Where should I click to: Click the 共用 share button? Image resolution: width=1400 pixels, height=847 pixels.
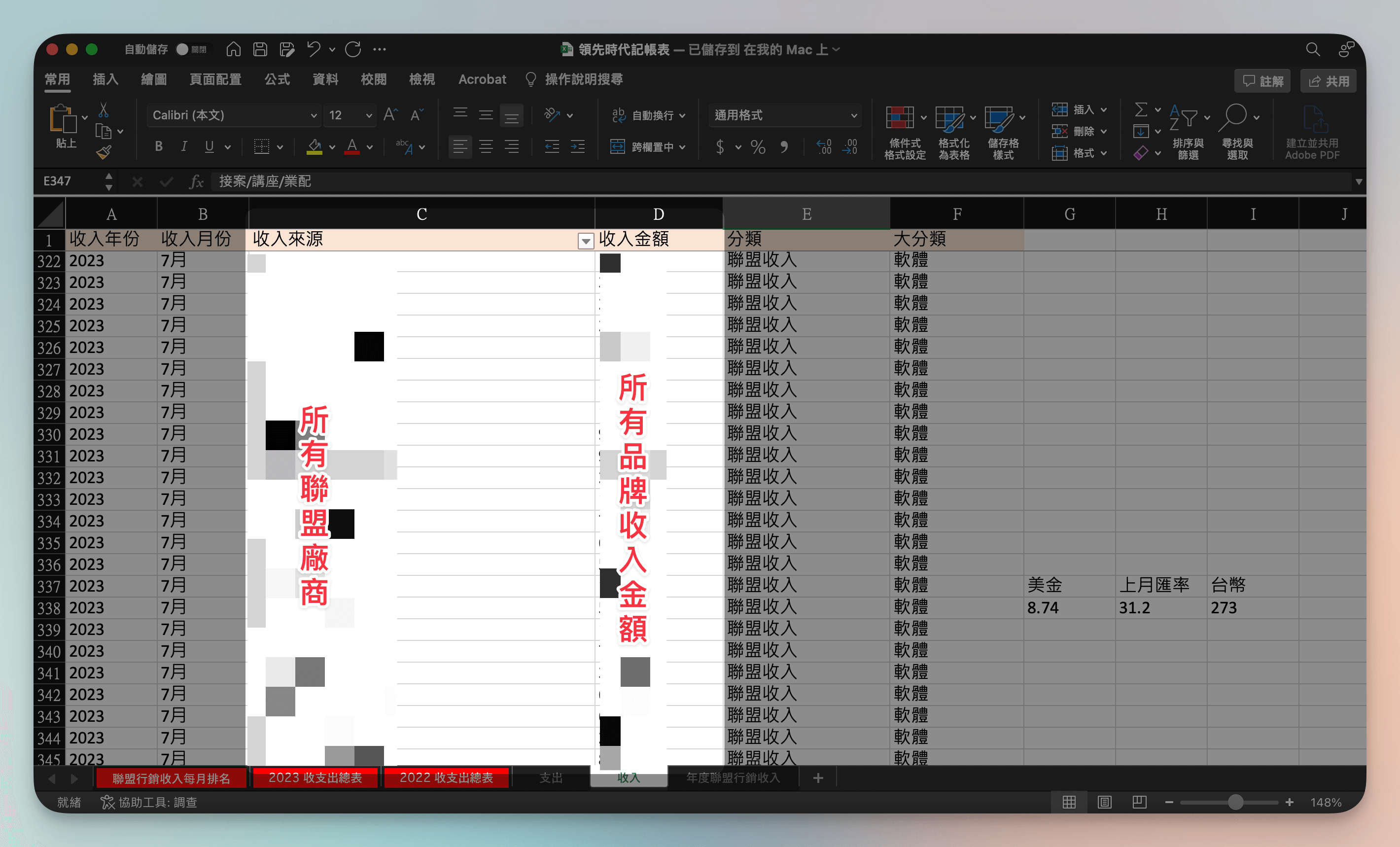[x=1328, y=81]
